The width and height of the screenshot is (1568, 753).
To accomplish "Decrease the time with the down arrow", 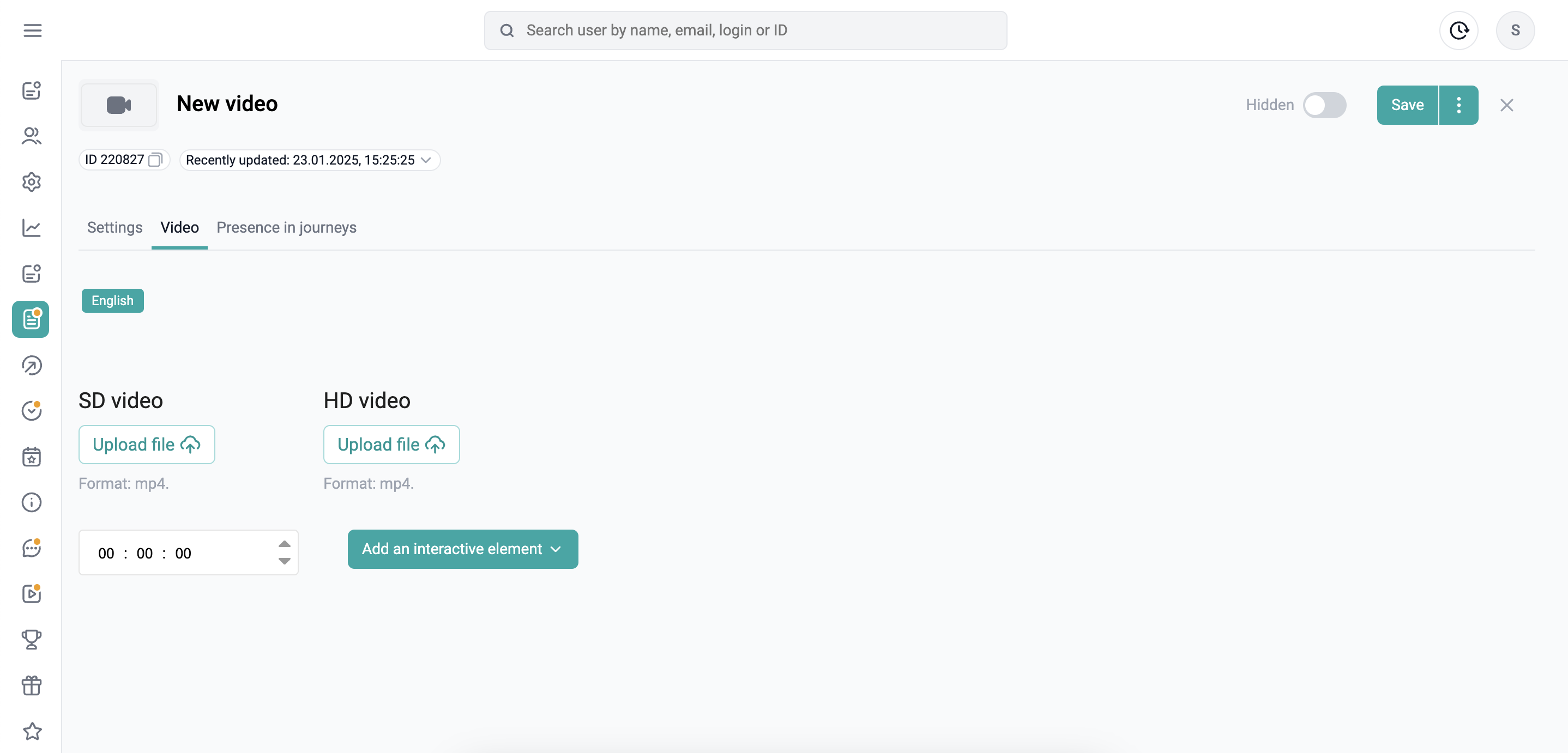I will 284,561.
